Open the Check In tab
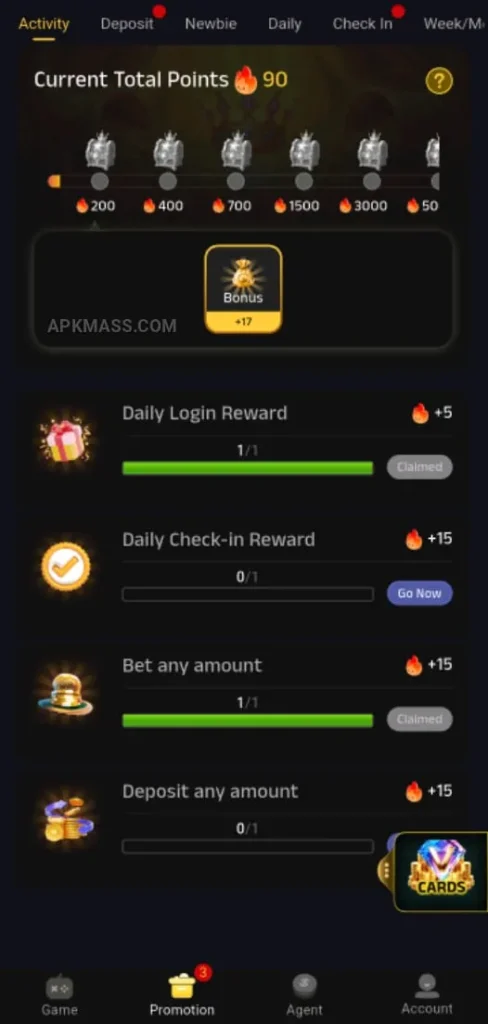This screenshot has width=488, height=1024. click(363, 24)
